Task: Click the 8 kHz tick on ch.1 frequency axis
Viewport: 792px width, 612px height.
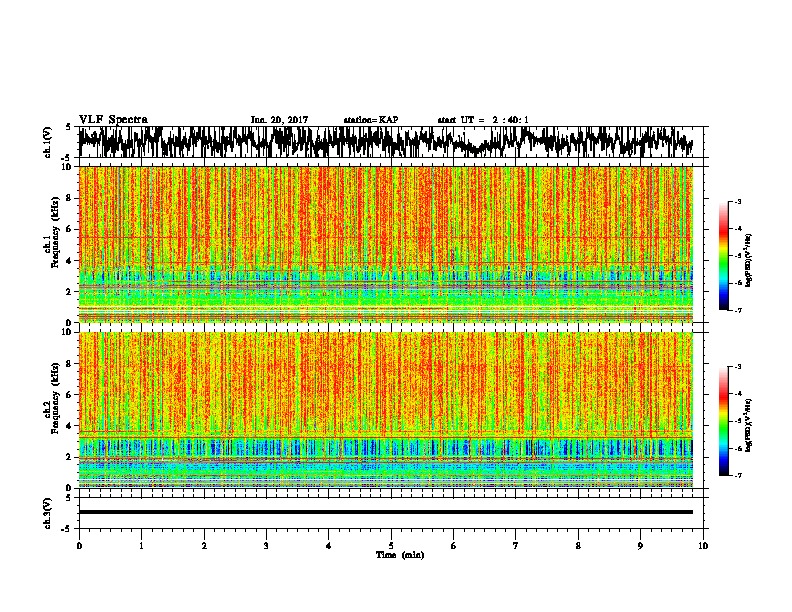Action: [x=70, y=198]
